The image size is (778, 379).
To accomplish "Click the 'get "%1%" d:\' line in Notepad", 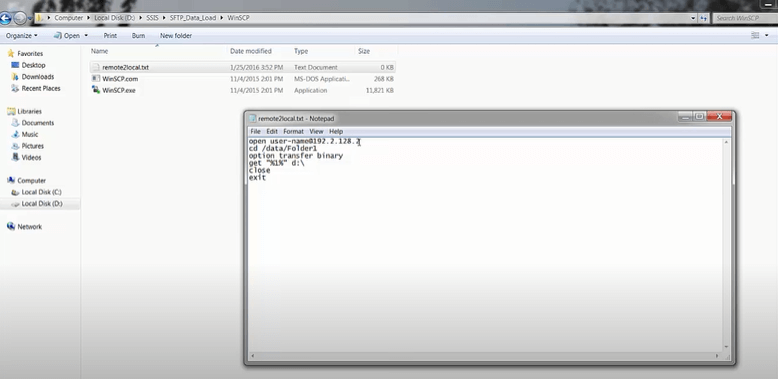I will coord(276,163).
